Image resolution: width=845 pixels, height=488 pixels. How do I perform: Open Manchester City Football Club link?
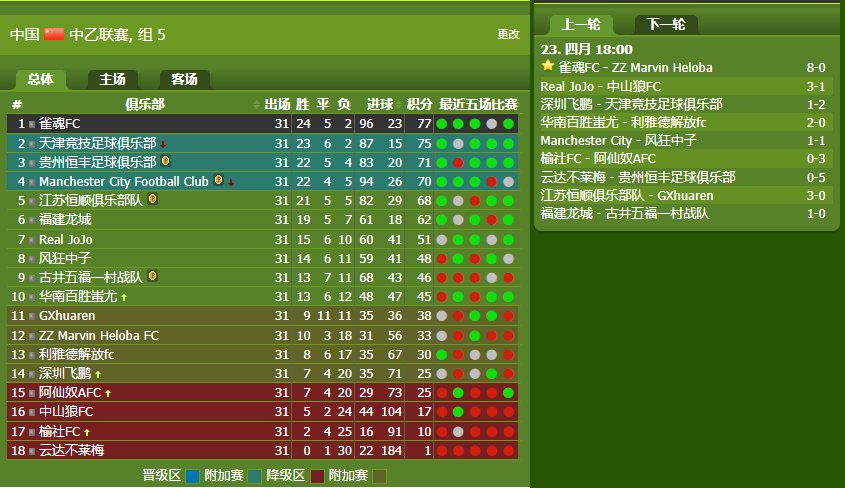[123, 182]
